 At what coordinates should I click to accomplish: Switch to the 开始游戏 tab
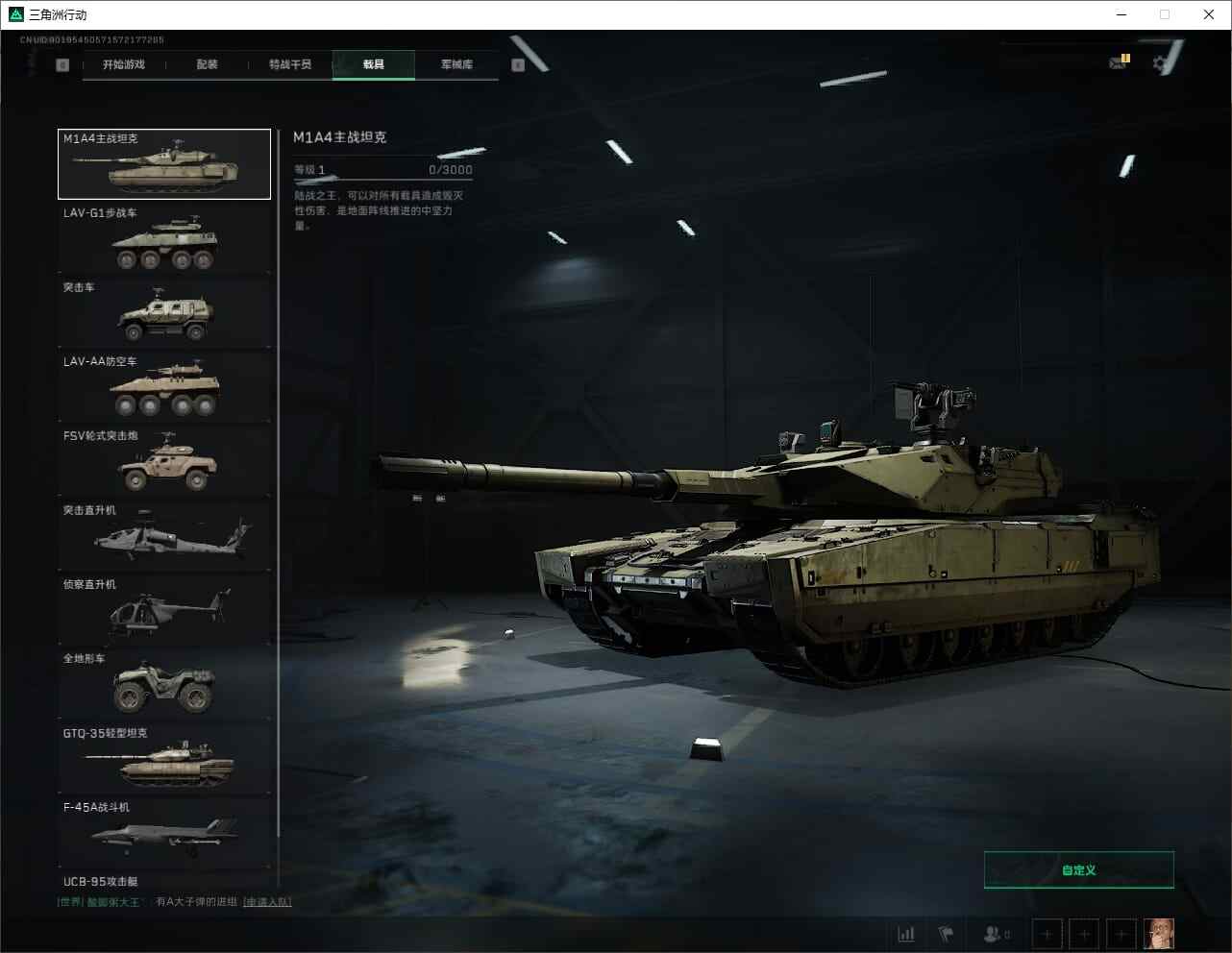coord(124,64)
